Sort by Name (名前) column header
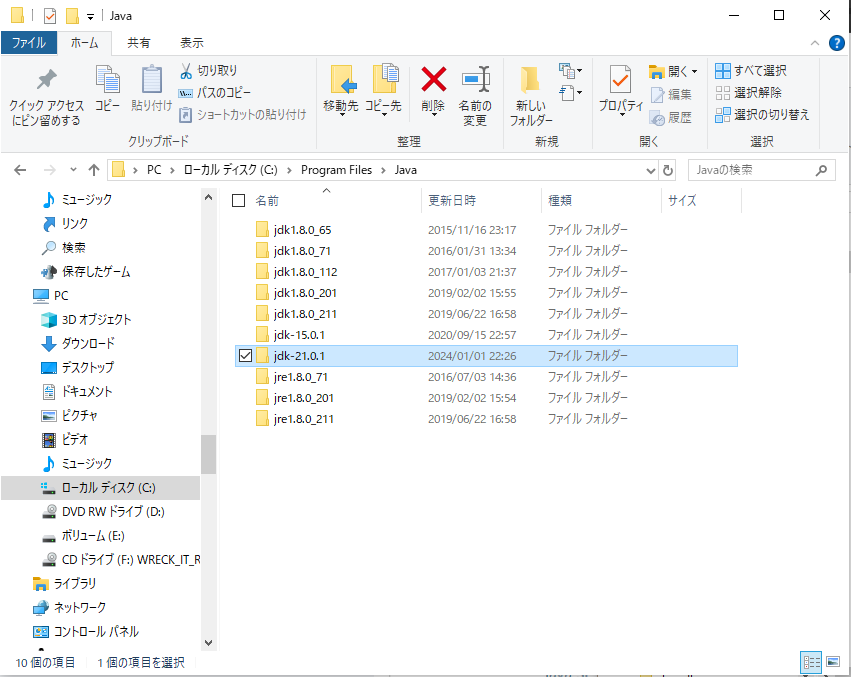 266,201
